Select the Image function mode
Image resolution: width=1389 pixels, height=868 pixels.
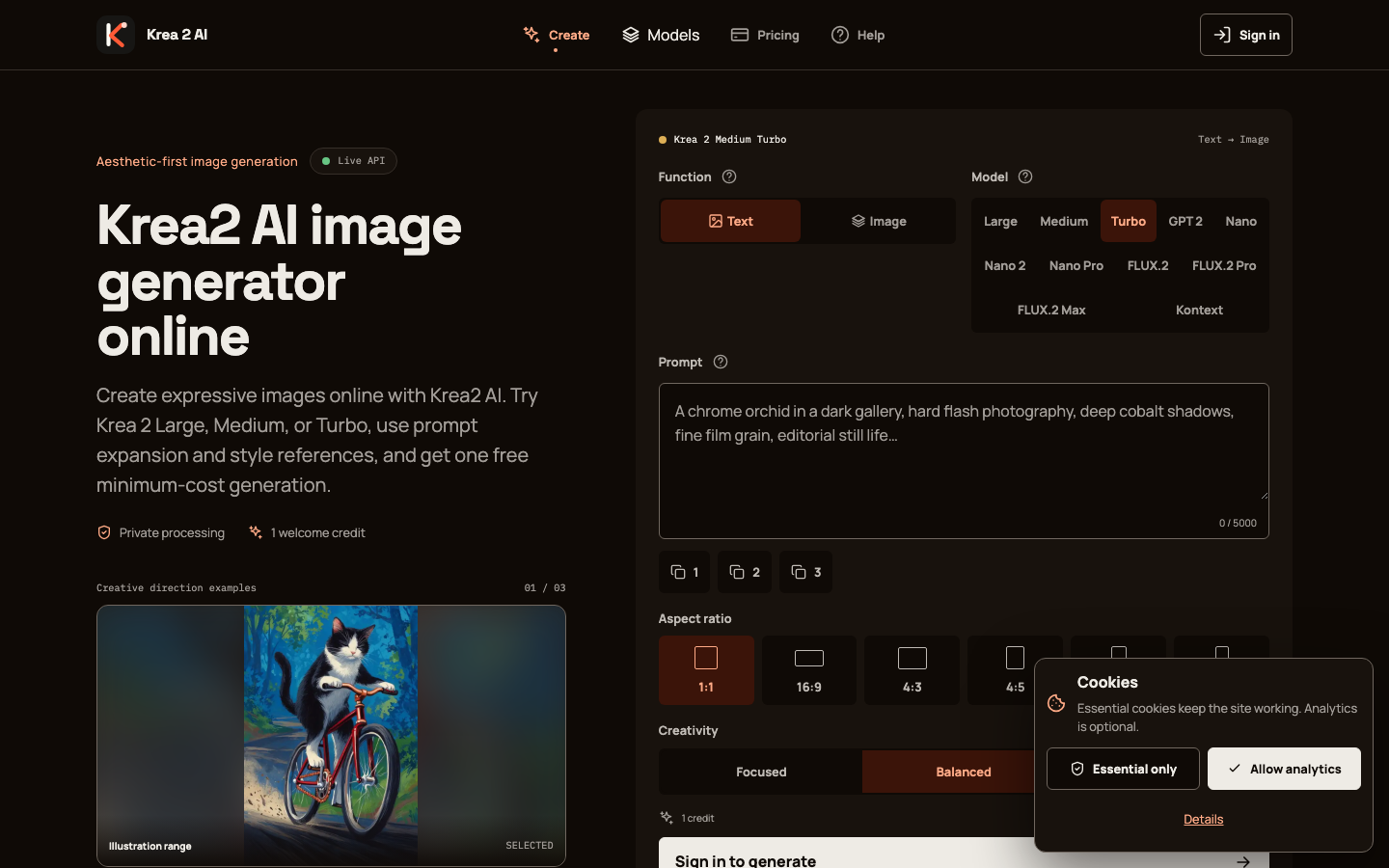pyautogui.click(x=879, y=221)
